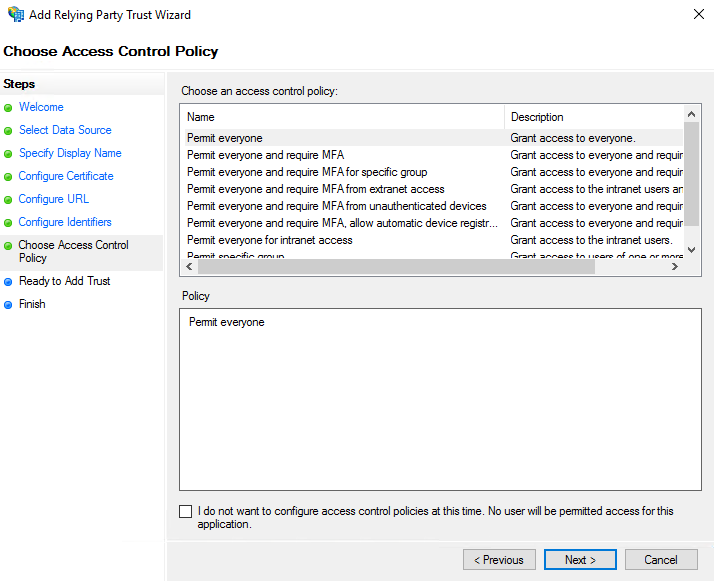Select Permit everyone for intranet access policy
Image resolution: width=714 pixels, height=581 pixels.
[x=269, y=240]
